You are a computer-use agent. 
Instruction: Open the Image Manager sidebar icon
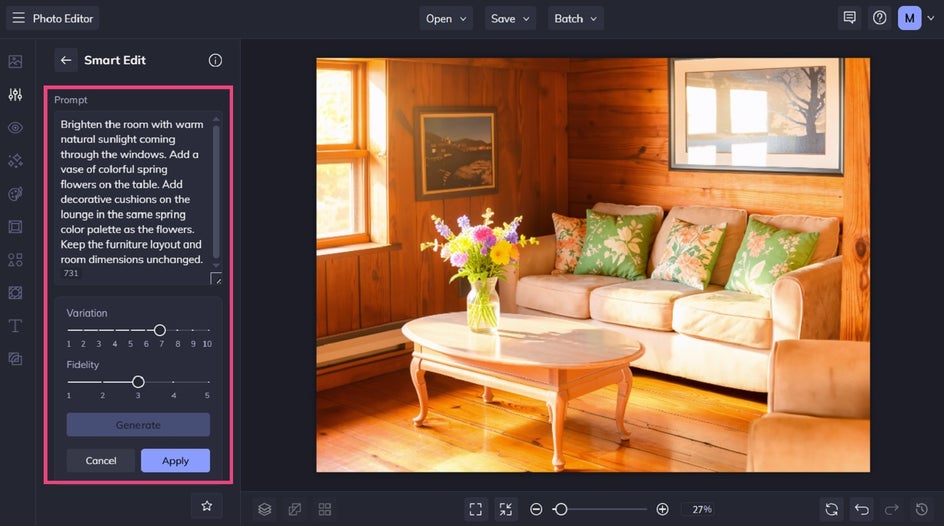point(16,61)
